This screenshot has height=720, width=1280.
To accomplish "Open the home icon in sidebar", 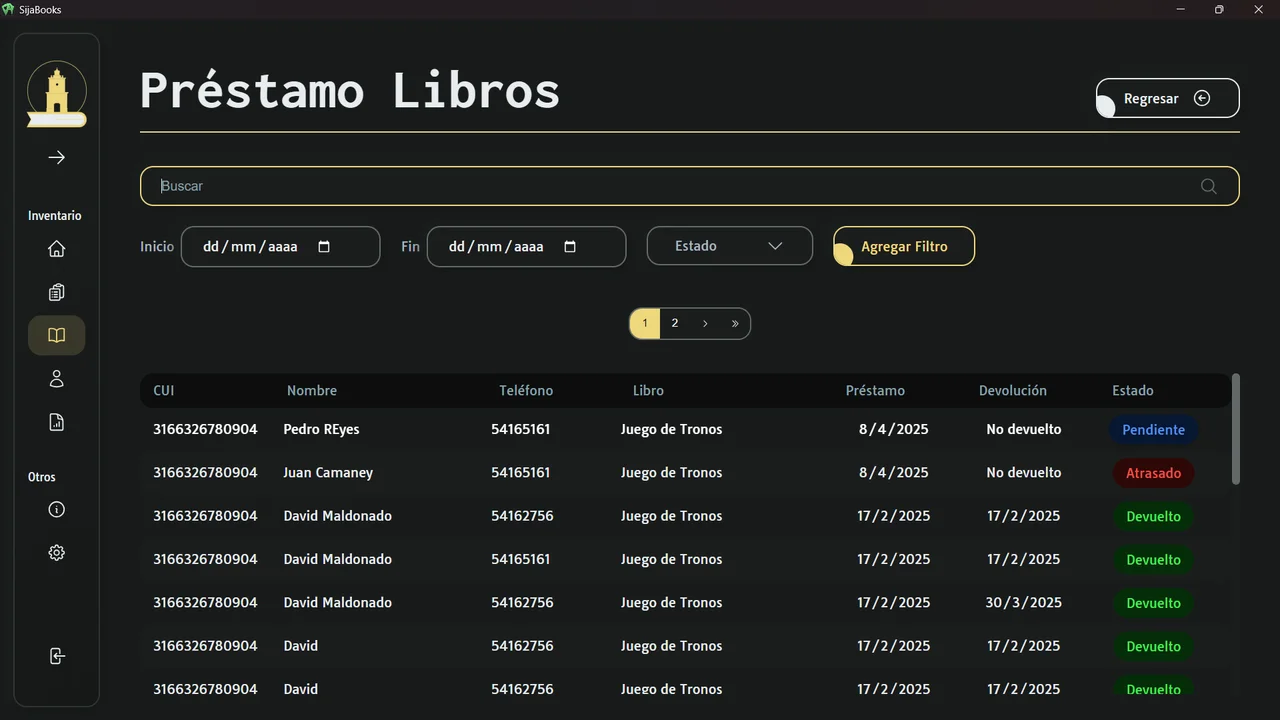I will pyautogui.click(x=57, y=249).
